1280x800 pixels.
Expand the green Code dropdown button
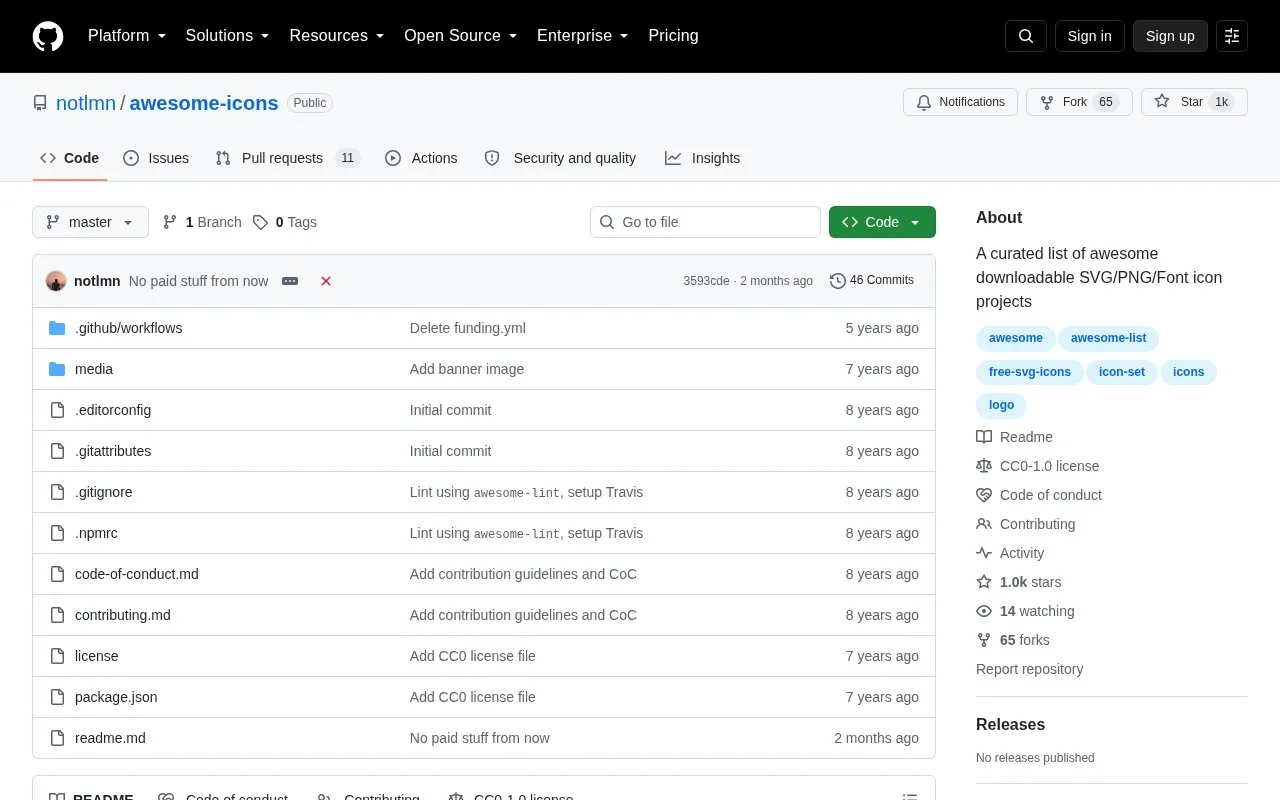(x=882, y=222)
